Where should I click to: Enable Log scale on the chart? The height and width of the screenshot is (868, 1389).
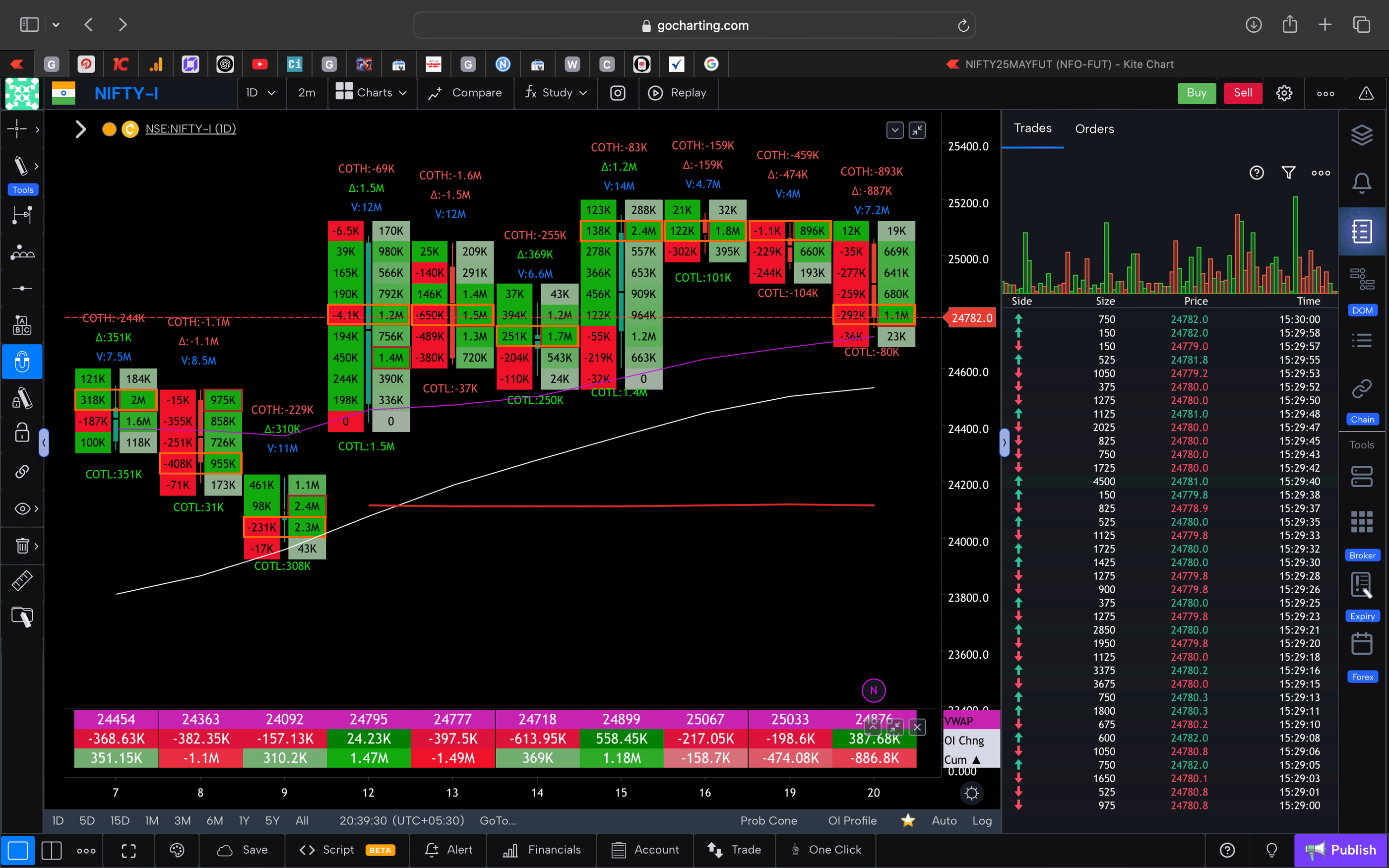click(982, 820)
